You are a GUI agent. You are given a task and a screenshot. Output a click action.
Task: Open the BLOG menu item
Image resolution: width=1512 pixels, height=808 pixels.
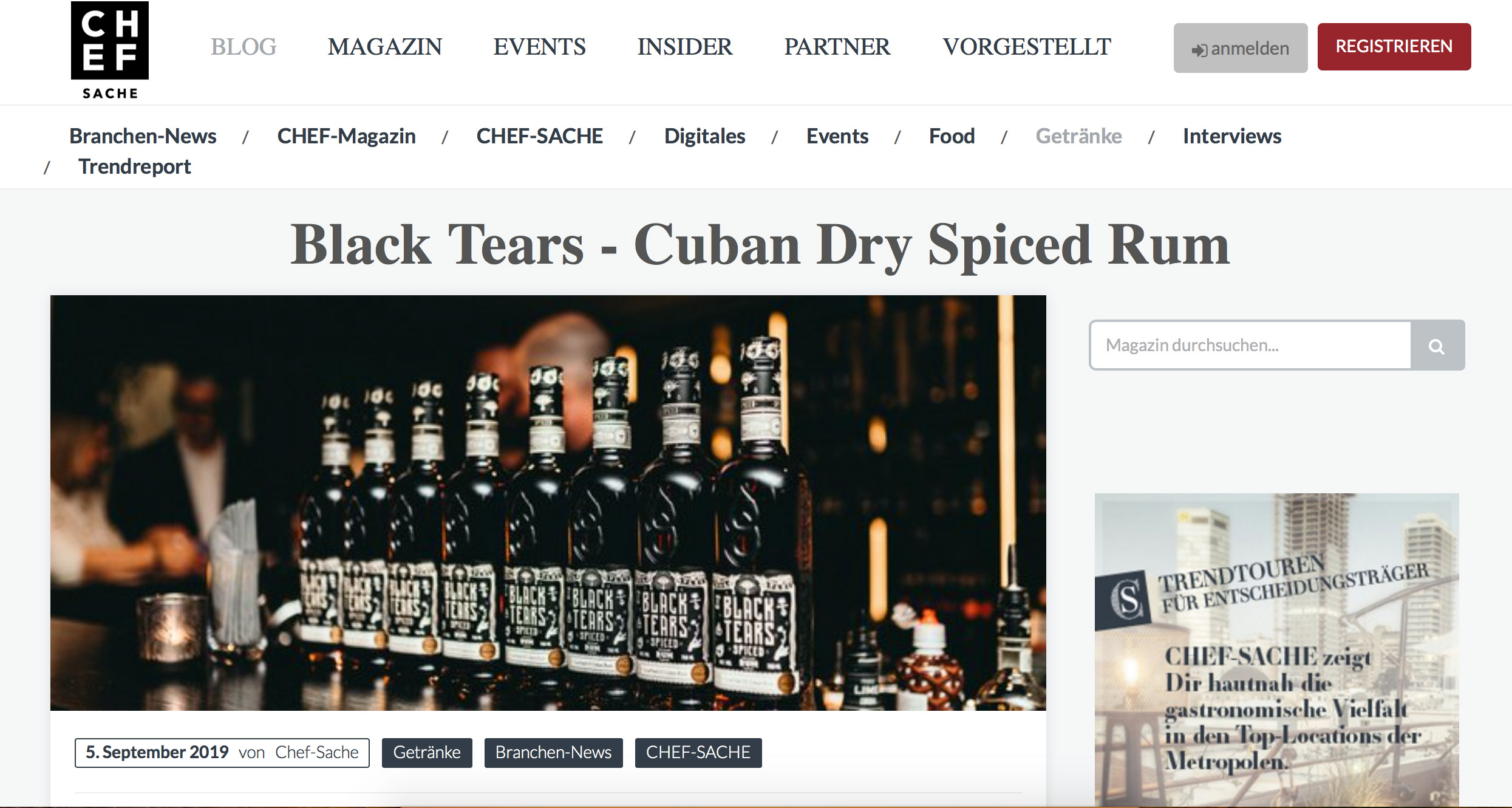pyautogui.click(x=243, y=47)
